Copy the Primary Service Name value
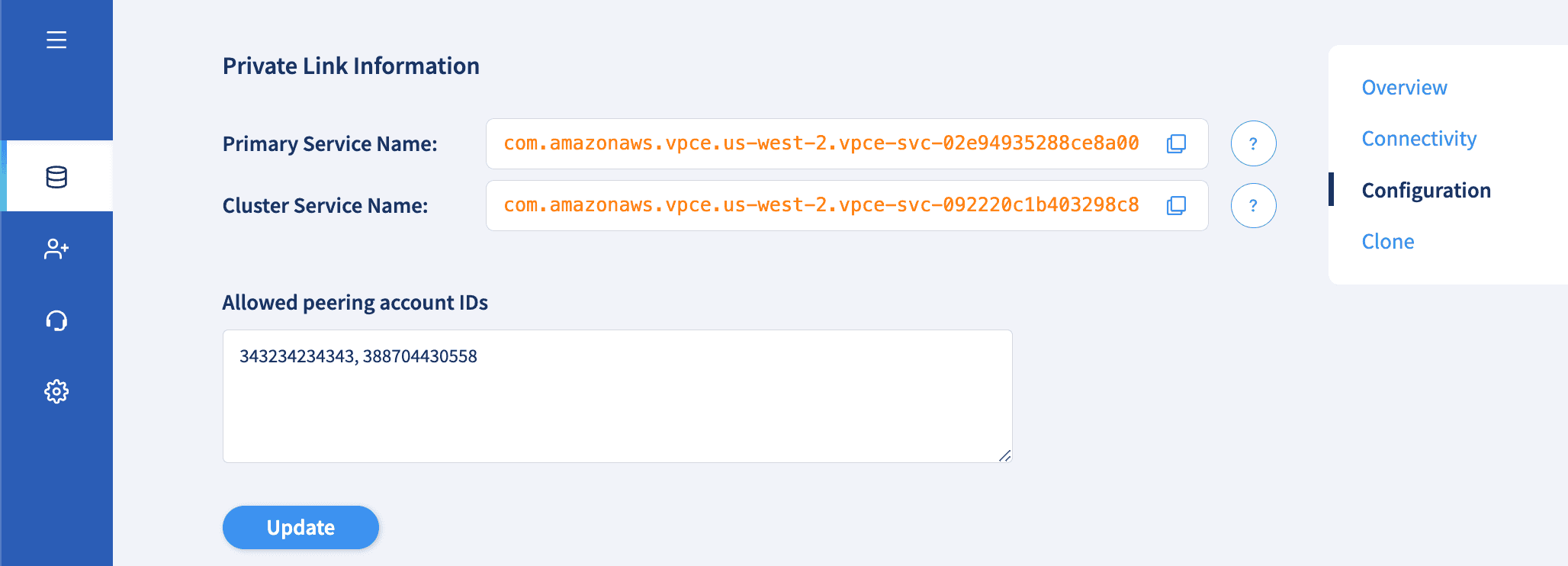Screen dimensions: 1568x566 click(x=1176, y=143)
